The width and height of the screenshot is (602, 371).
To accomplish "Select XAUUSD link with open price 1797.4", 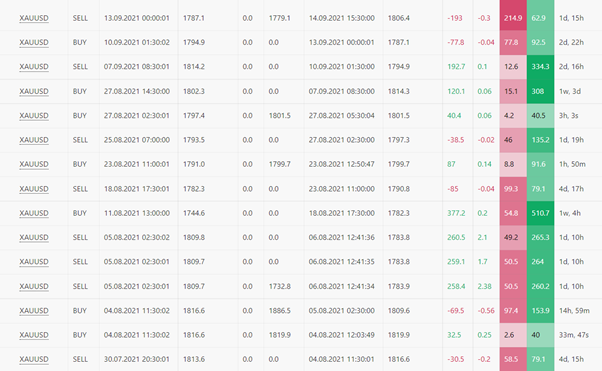I will (34, 116).
